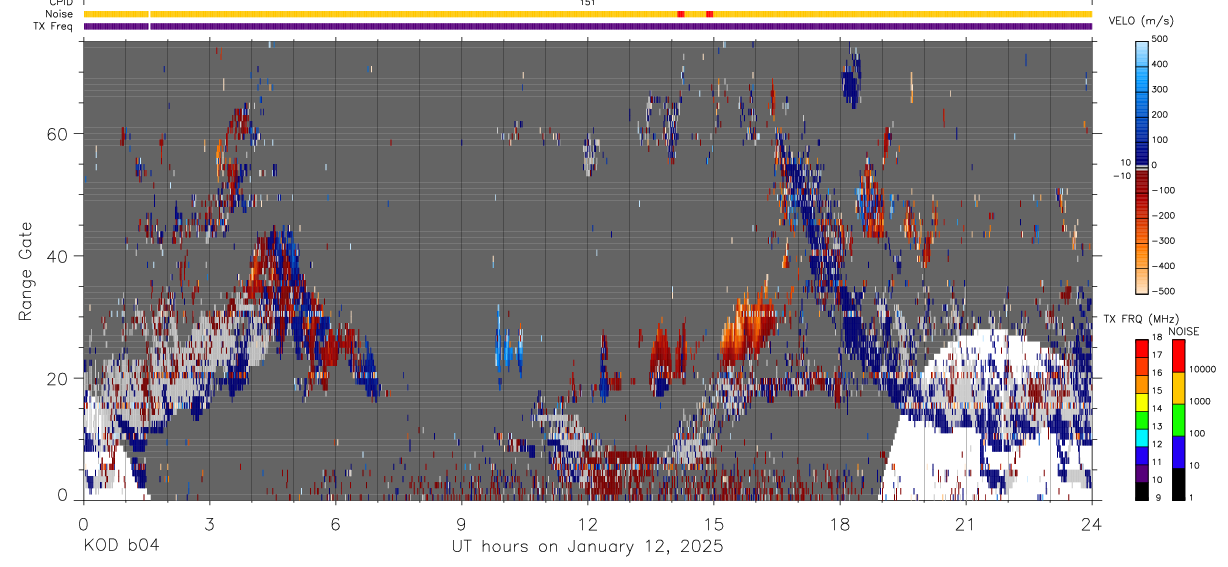The image size is (1228, 567).
Task: Click the 'Range Gate' y-axis label
Action: click(25, 271)
